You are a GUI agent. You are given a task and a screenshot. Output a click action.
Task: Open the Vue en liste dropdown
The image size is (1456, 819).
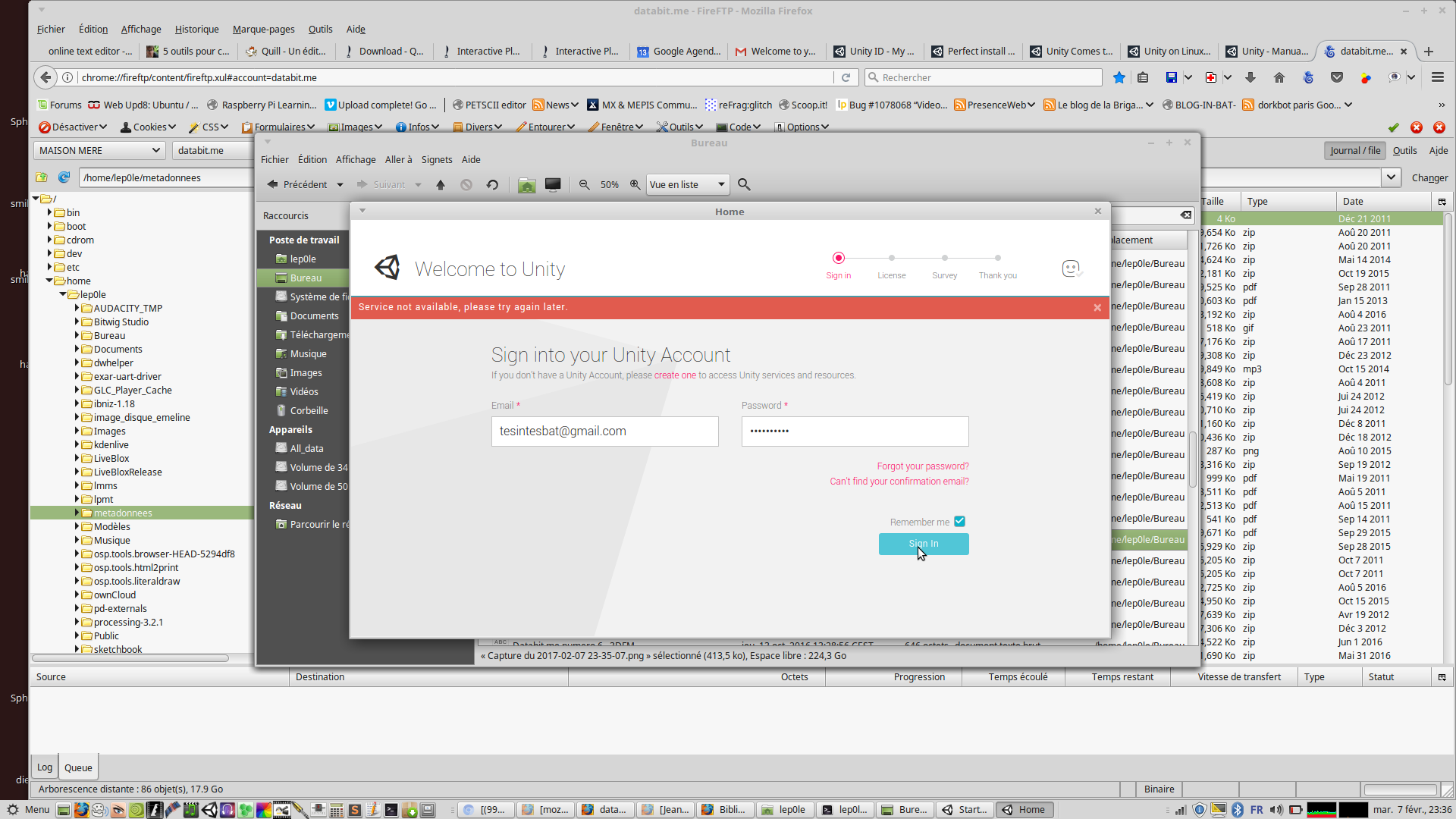687,185
